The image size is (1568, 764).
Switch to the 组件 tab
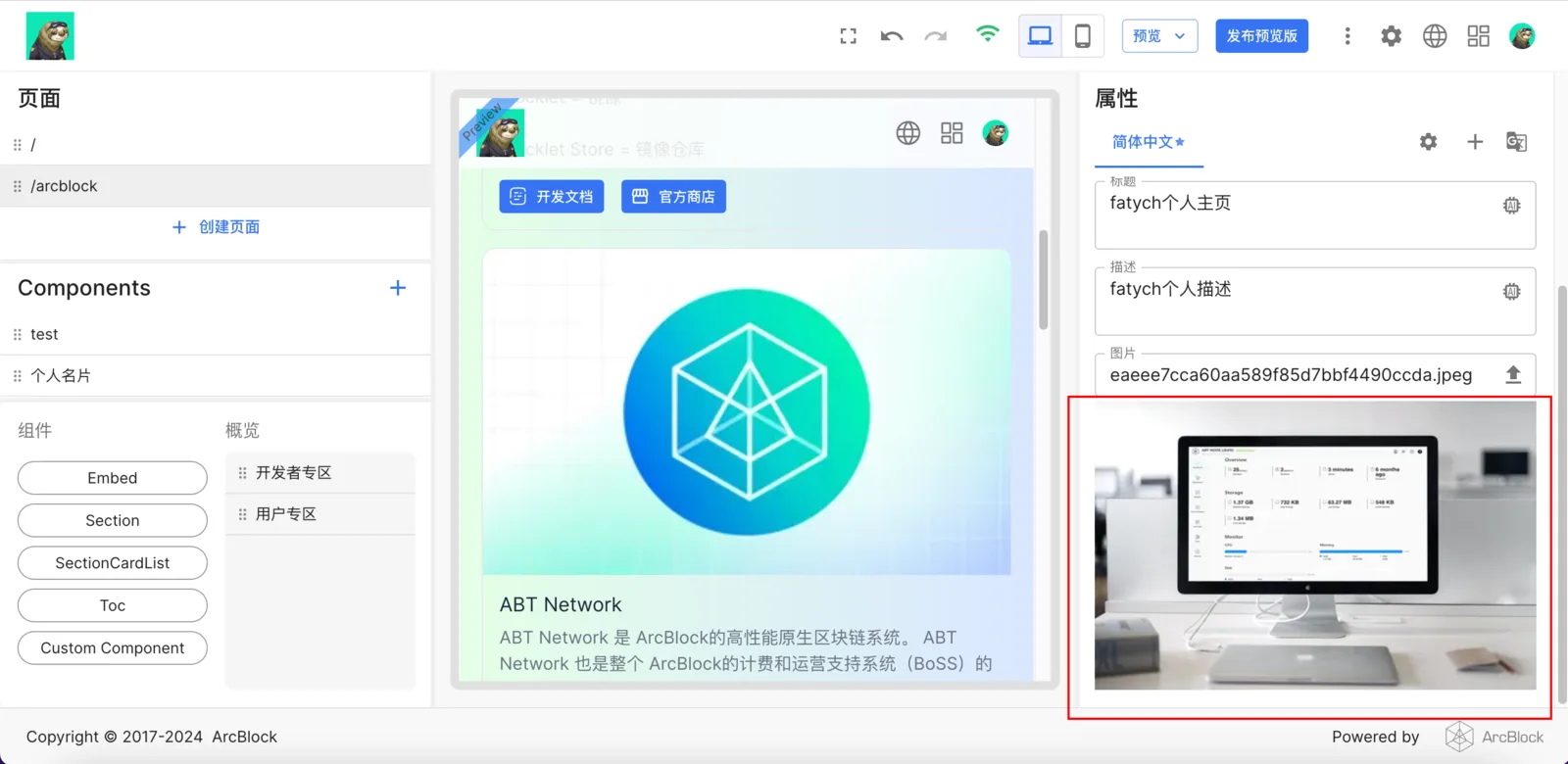(35, 431)
